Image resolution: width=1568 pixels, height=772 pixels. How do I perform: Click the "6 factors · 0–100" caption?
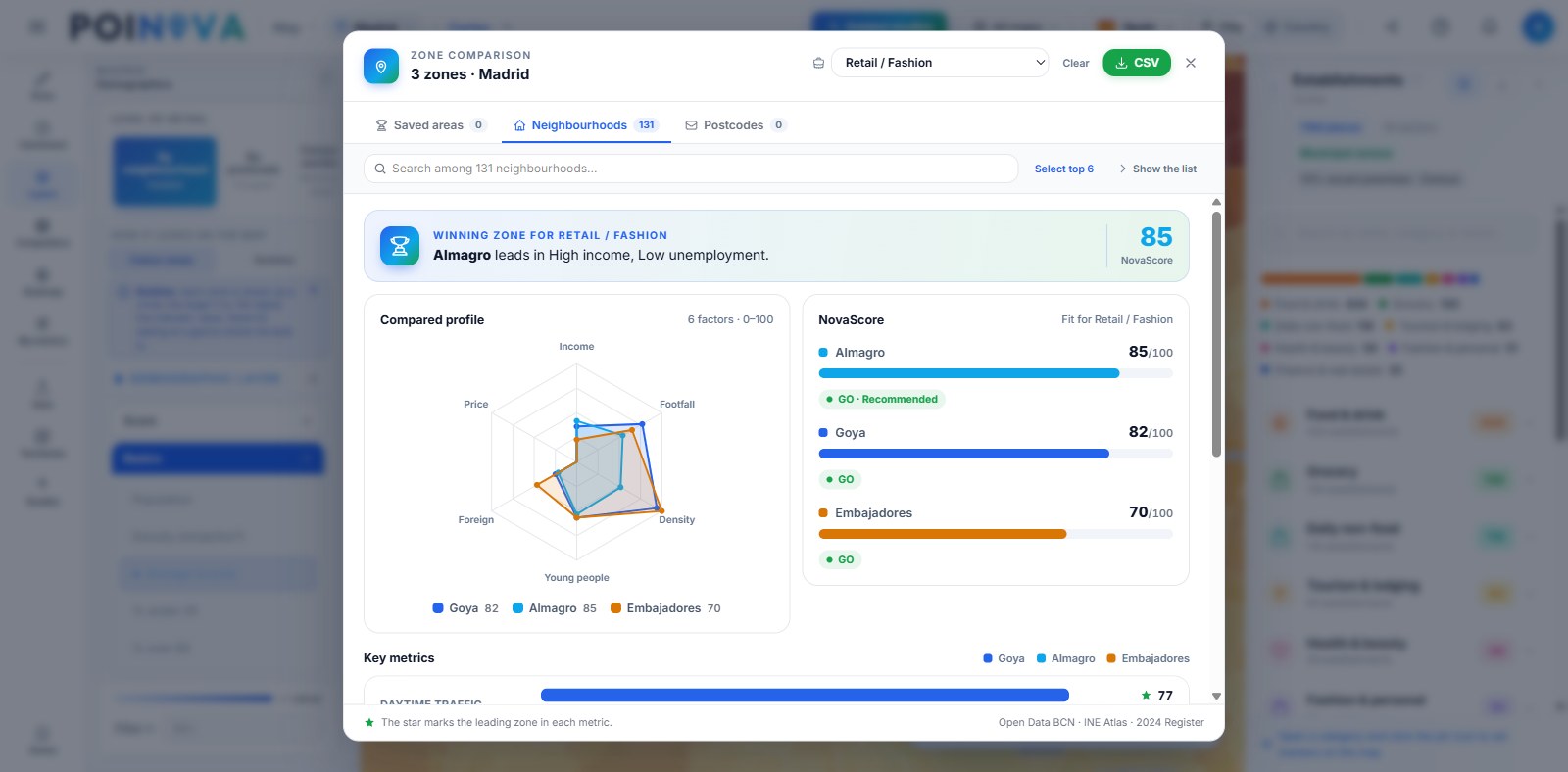(x=730, y=320)
